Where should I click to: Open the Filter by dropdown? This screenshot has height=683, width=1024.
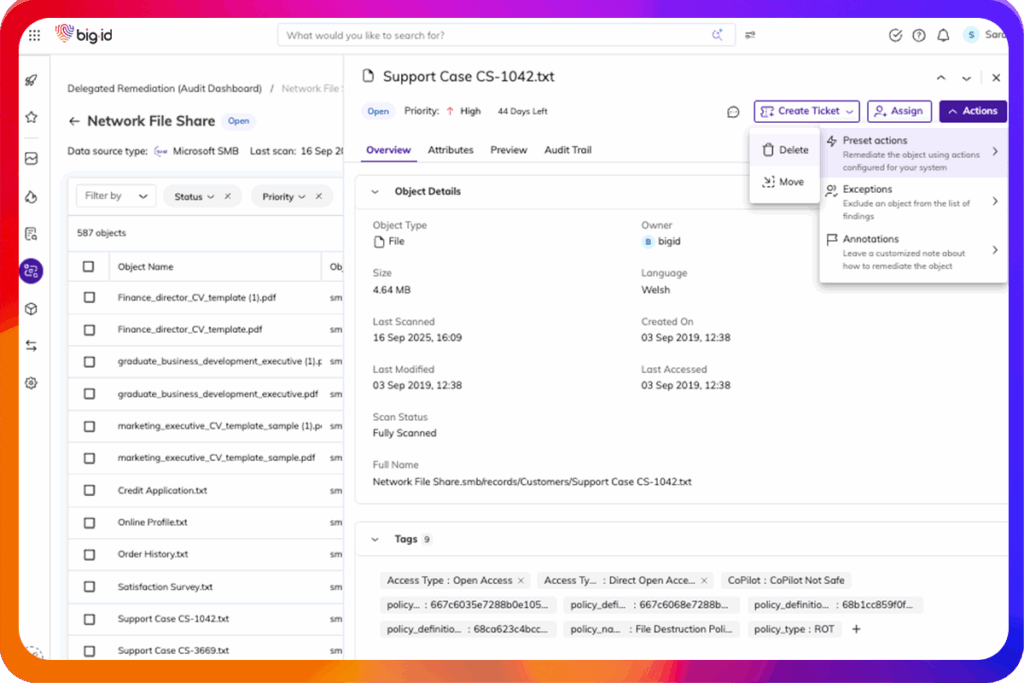[x=116, y=197]
